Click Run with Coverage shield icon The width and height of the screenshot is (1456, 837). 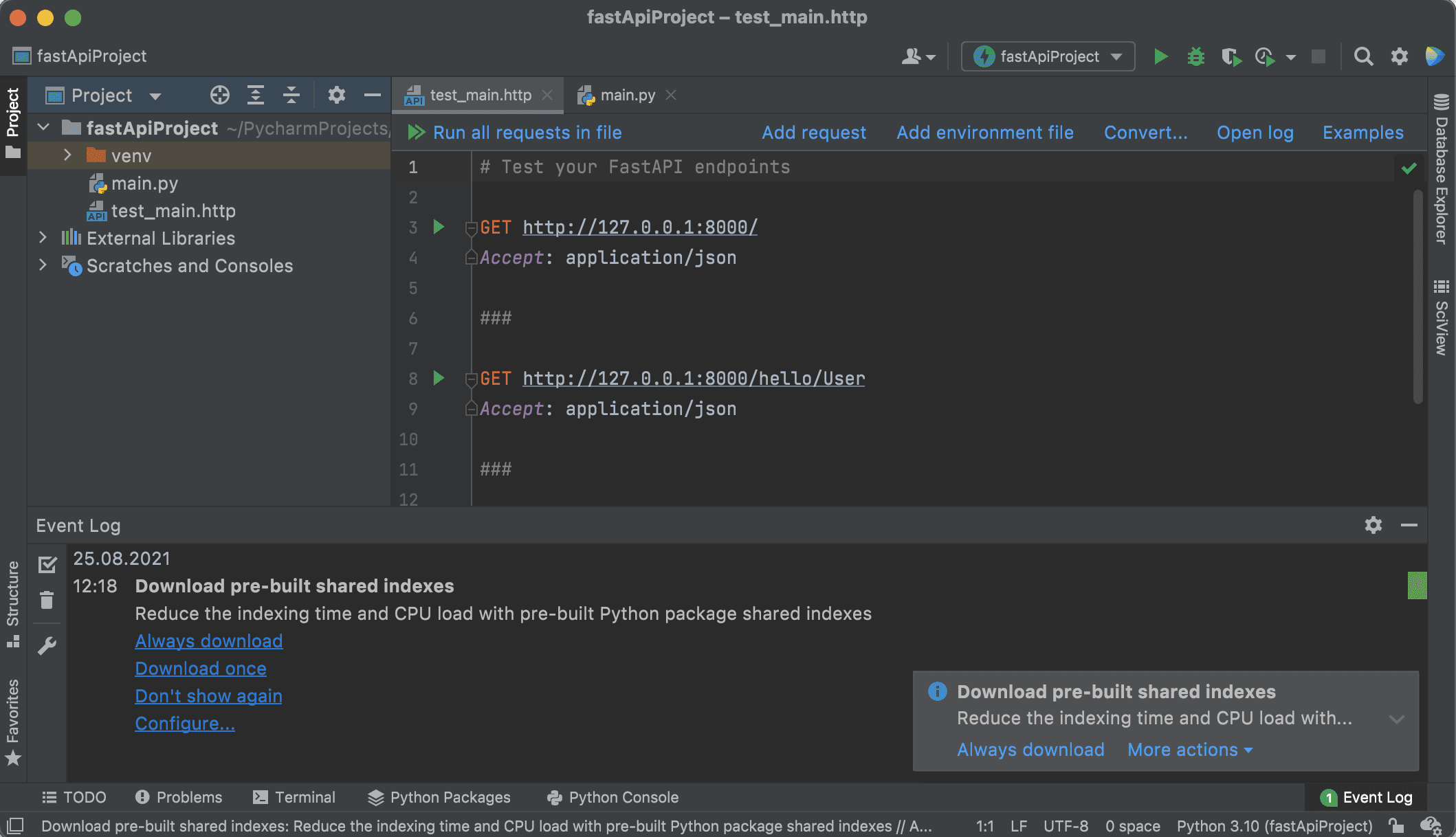coord(1231,56)
